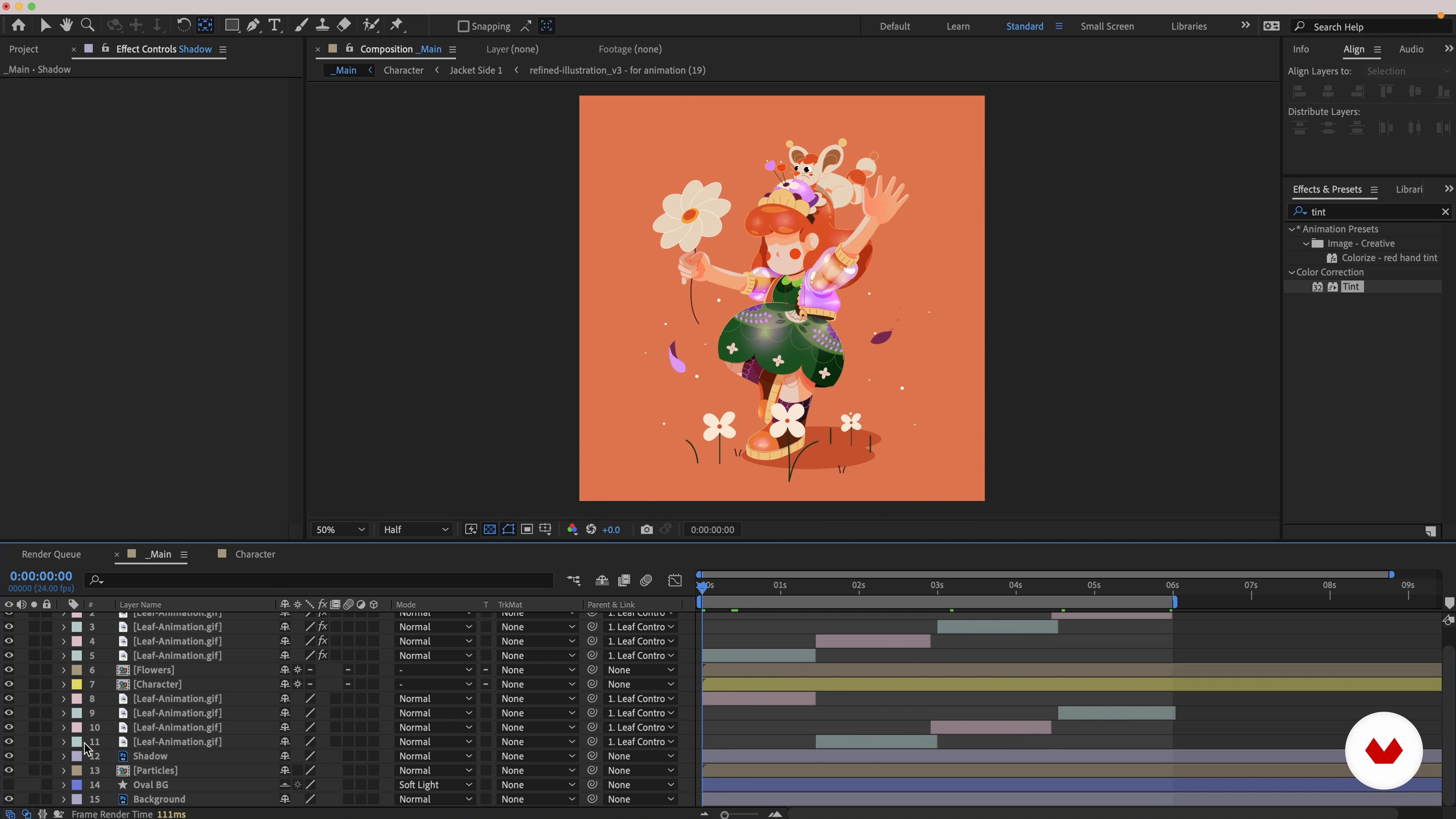Select the Pen tool in toolbar
The width and height of the screenshot is (1456, 819).
253,25
